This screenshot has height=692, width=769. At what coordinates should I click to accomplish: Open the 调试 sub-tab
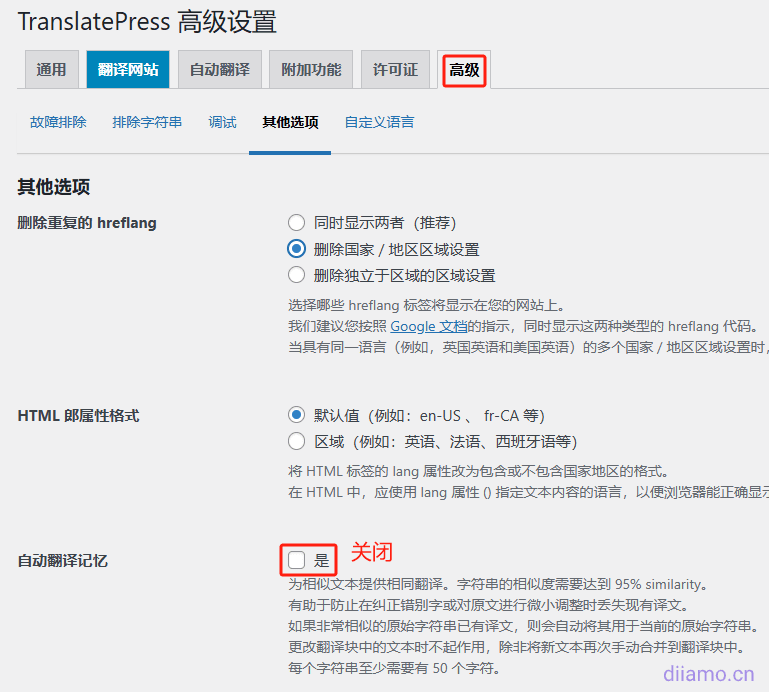(x=222, y=122)
